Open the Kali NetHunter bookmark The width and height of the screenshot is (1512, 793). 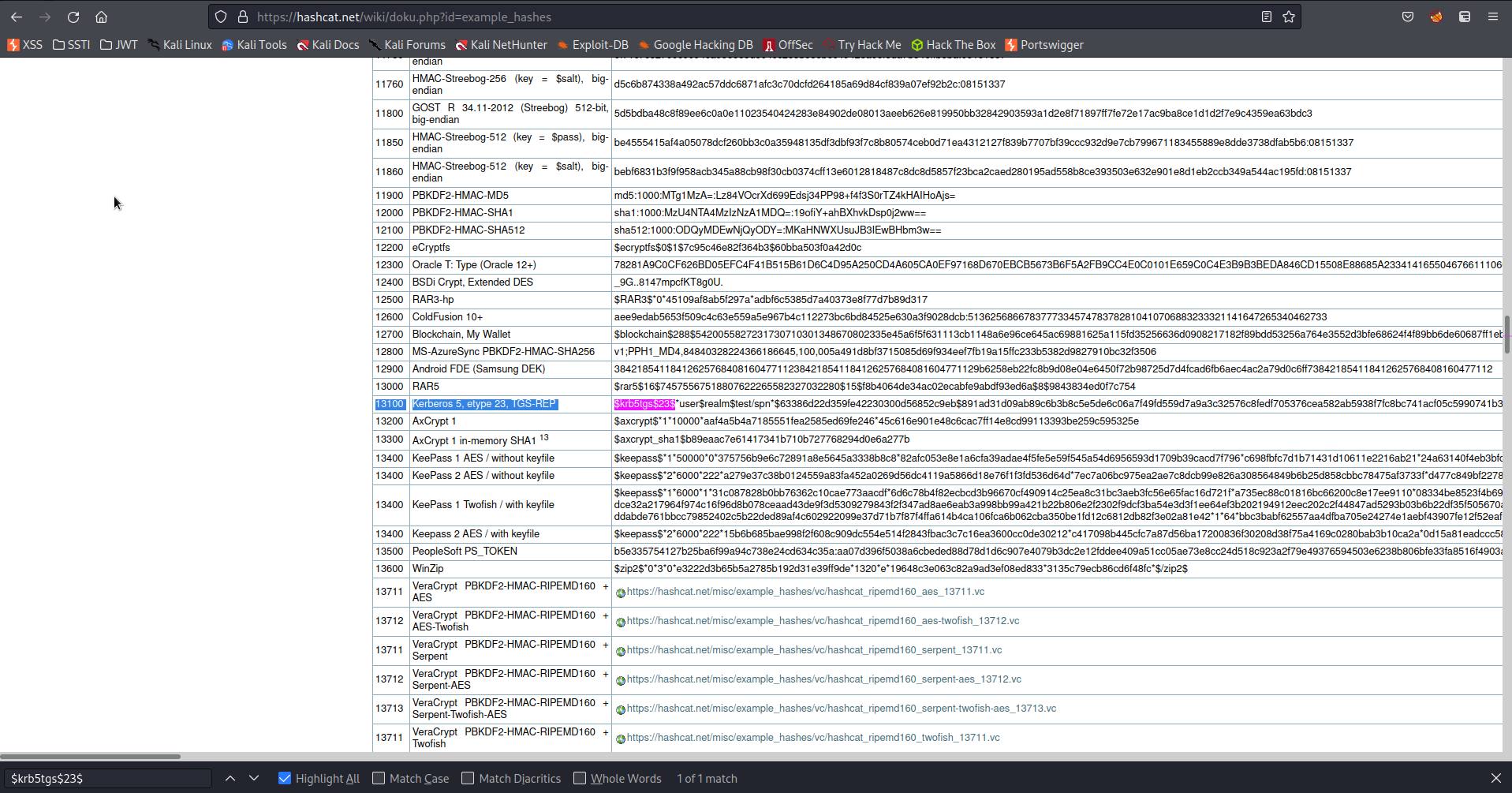click(x=502, y=45)
